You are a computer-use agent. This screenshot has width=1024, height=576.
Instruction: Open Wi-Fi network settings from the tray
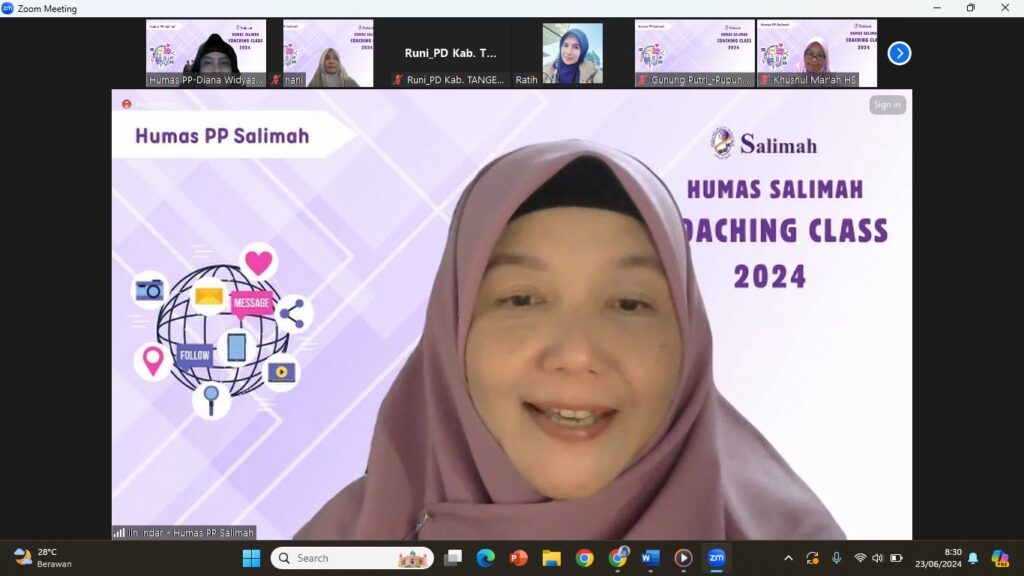860,558
